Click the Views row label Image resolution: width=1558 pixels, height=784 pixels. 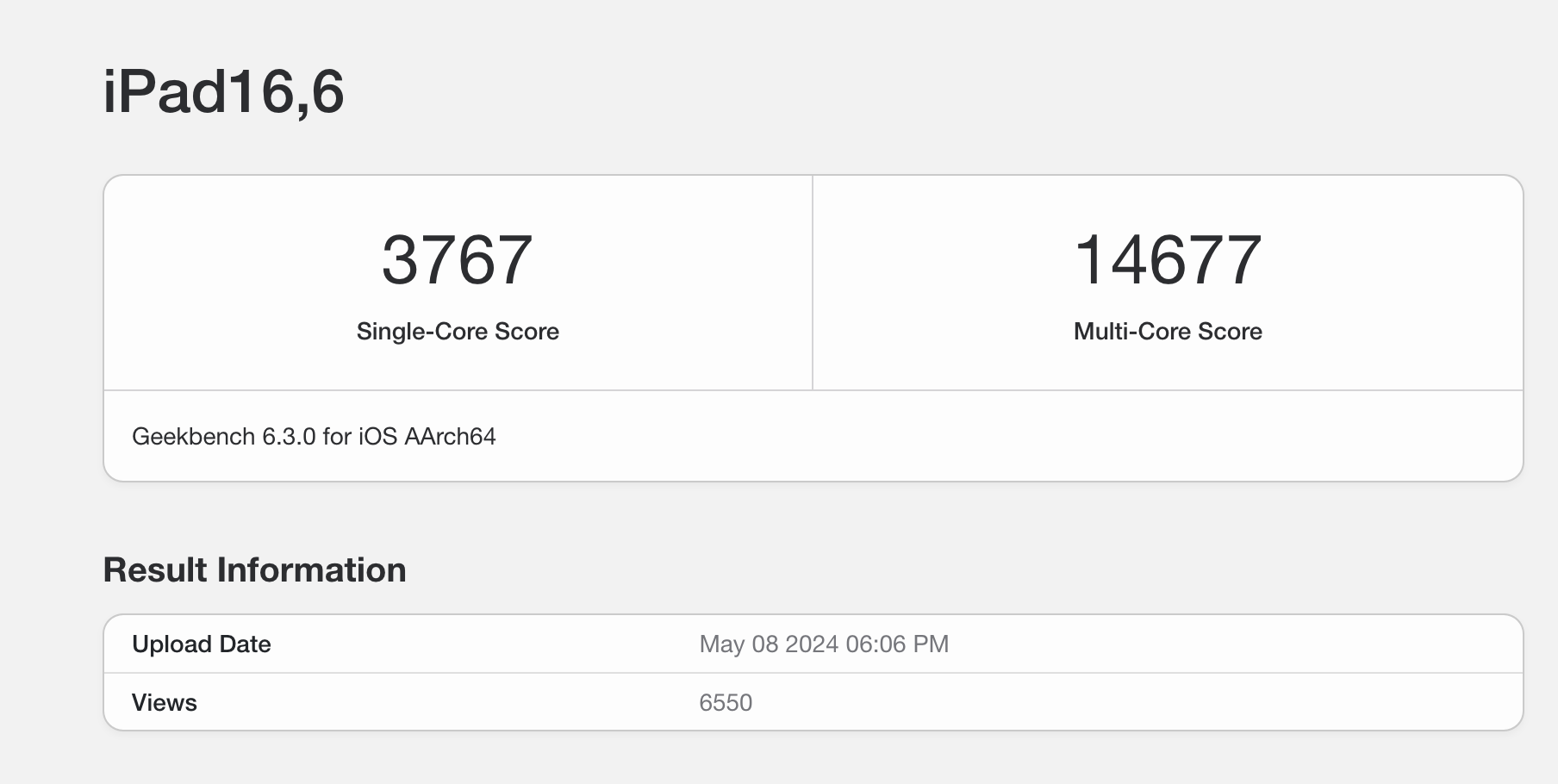point(165,703)
